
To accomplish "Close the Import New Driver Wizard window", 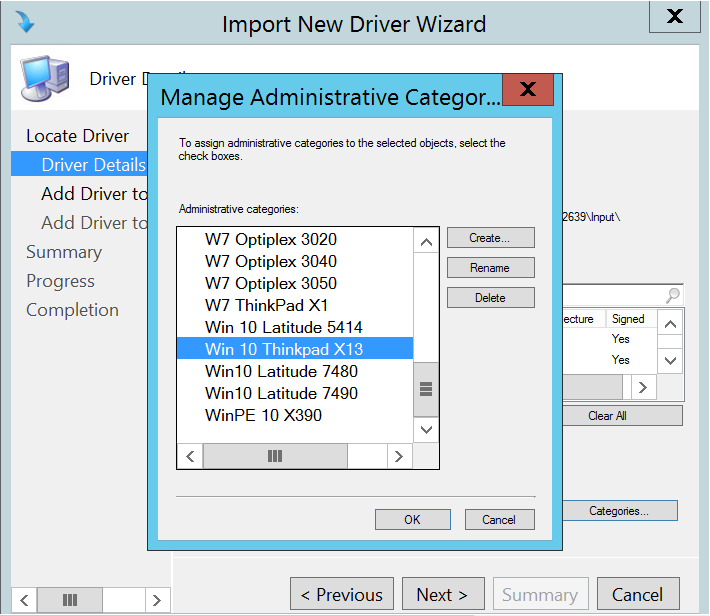I will point(674,16).
